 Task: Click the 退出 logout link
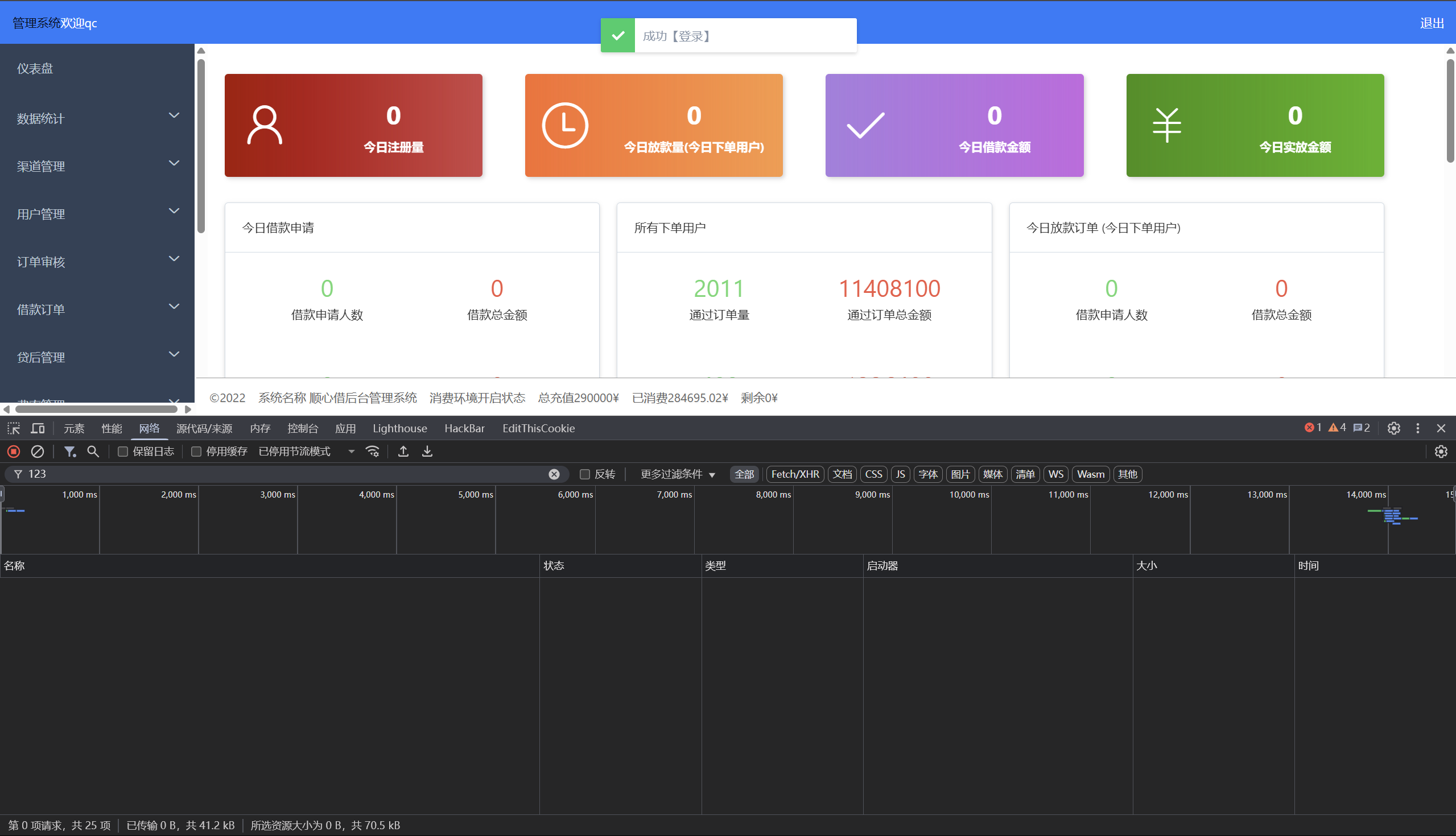coord(1432,23)
